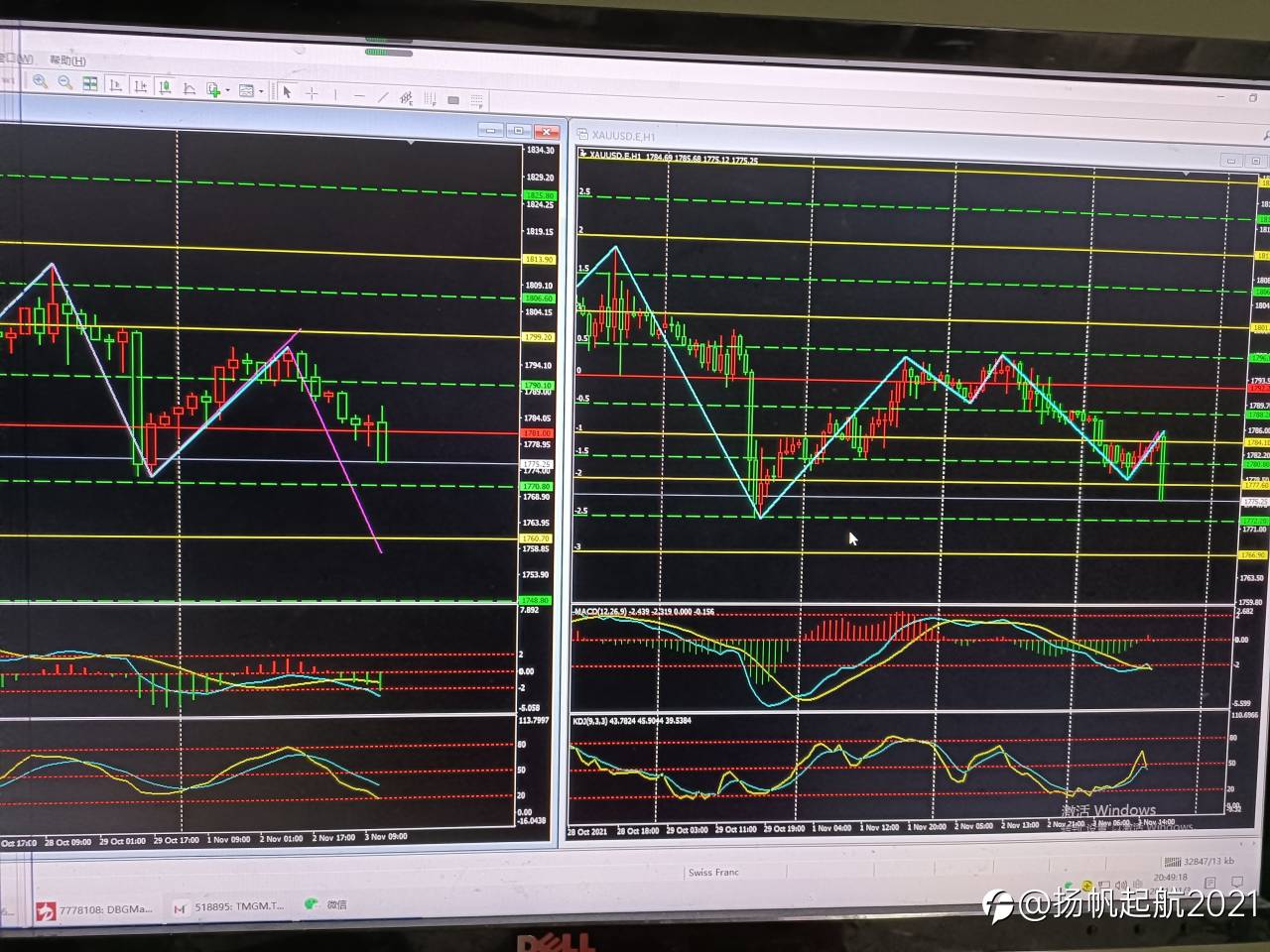
Task: Zoom in on the chart with the magnifier plus icon
Action: [x=41, y=81]
